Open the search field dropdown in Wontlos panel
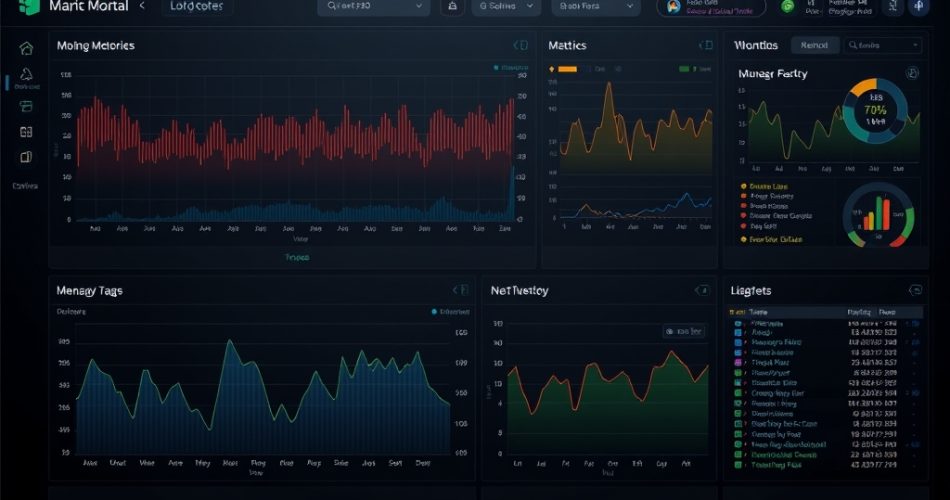The width and height of the screenshot is (950, 500). click(x=883, y=45)
